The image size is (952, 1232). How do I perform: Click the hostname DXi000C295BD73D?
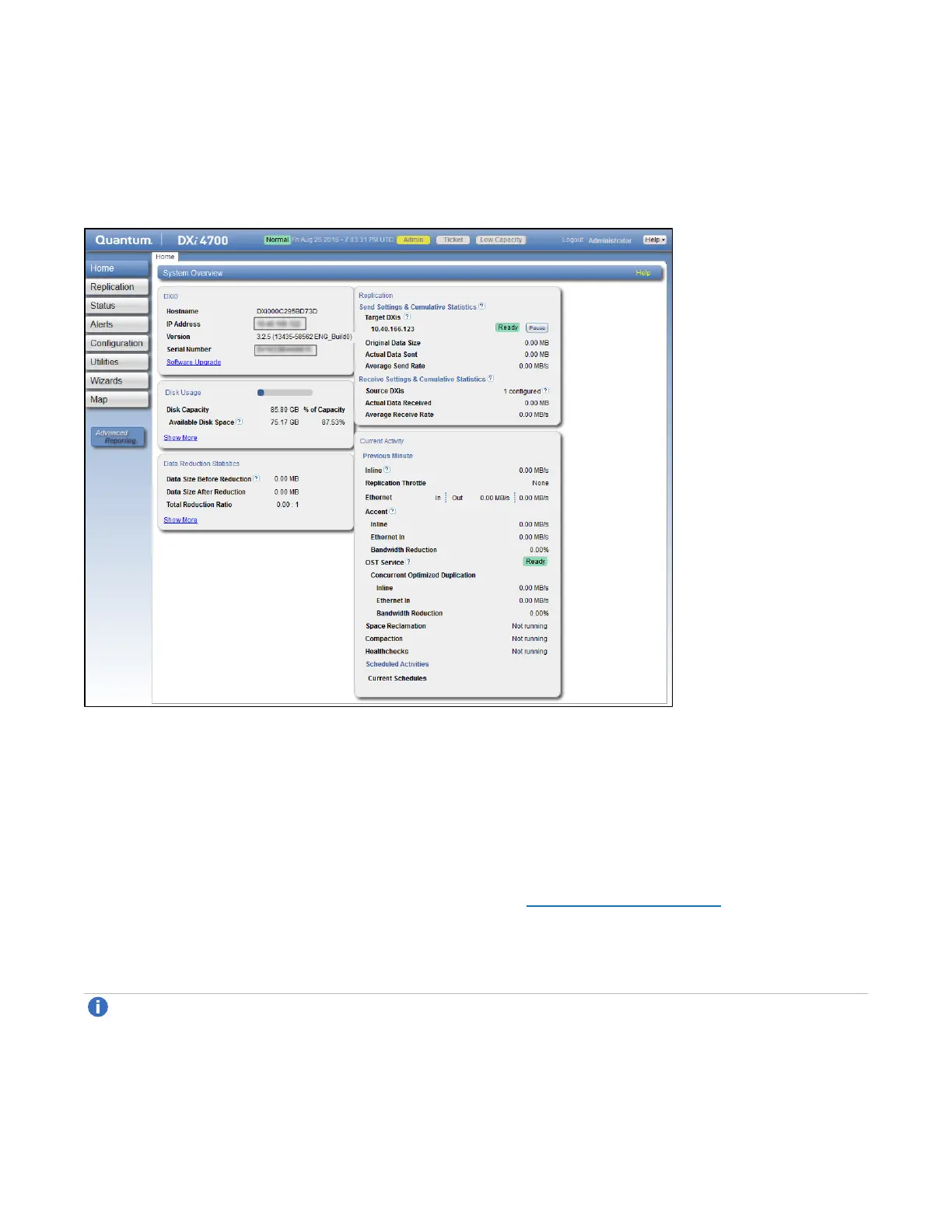287,311
